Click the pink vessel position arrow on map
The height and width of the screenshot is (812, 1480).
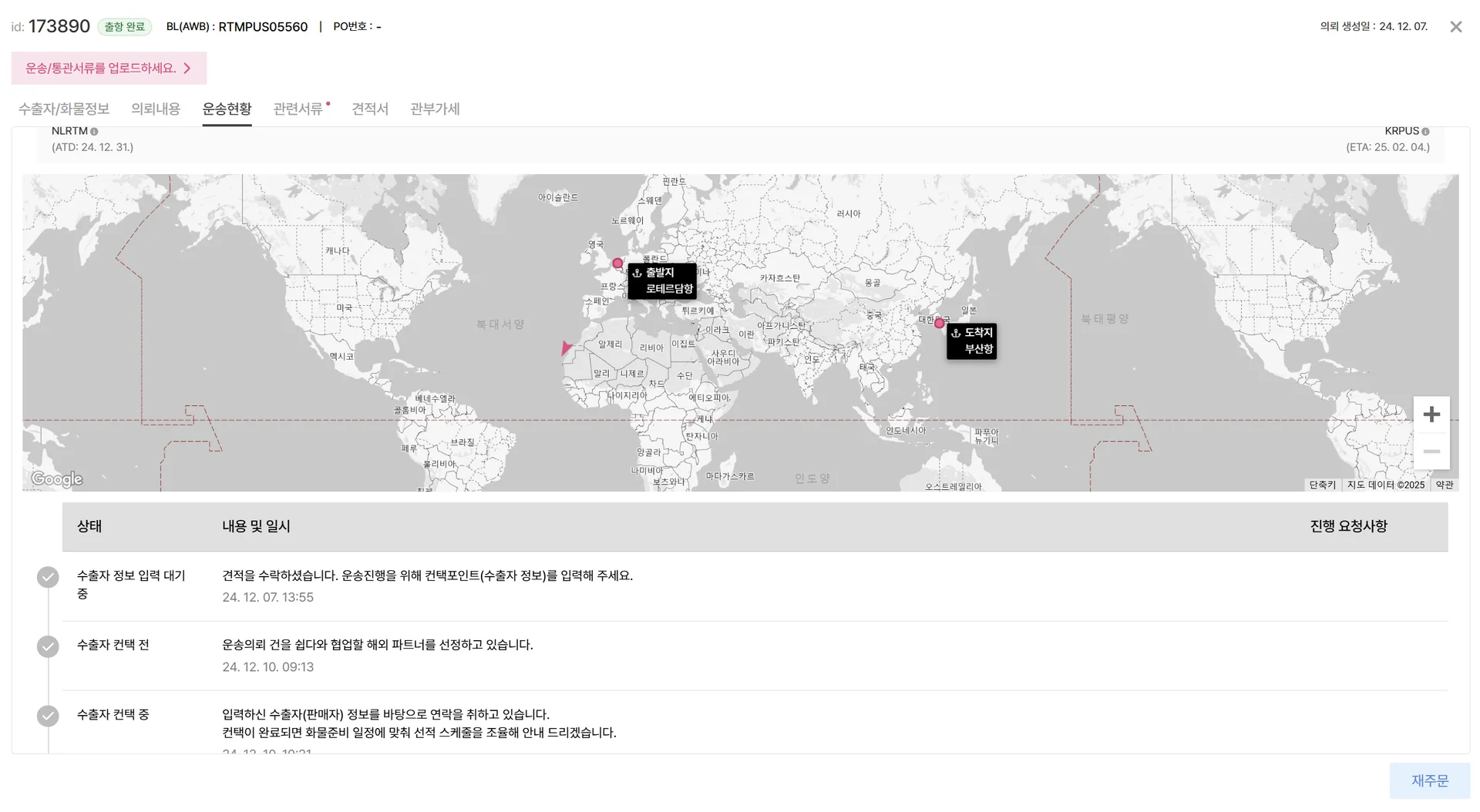(x=567, y=348)
